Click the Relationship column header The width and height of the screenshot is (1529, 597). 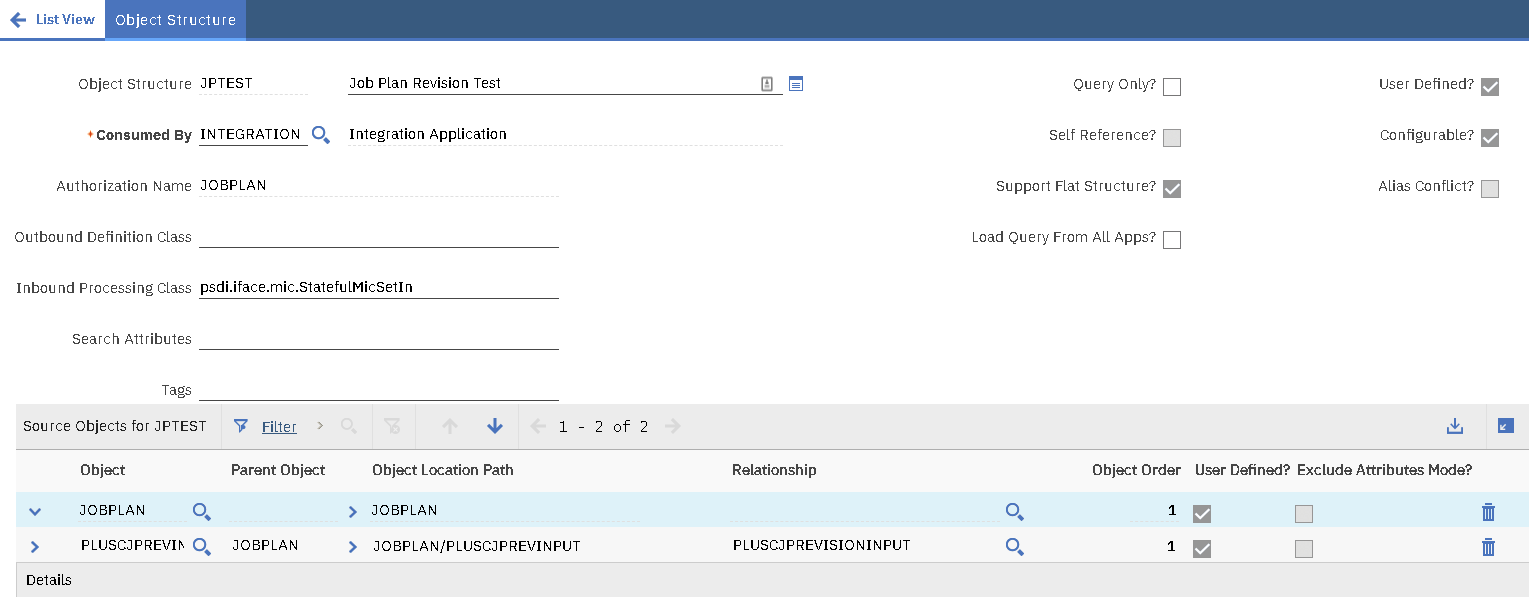pyautogui.click(x=774, y=470)
